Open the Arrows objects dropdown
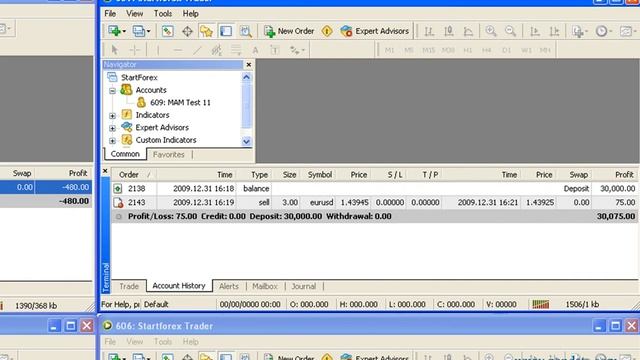 [298, 50]
